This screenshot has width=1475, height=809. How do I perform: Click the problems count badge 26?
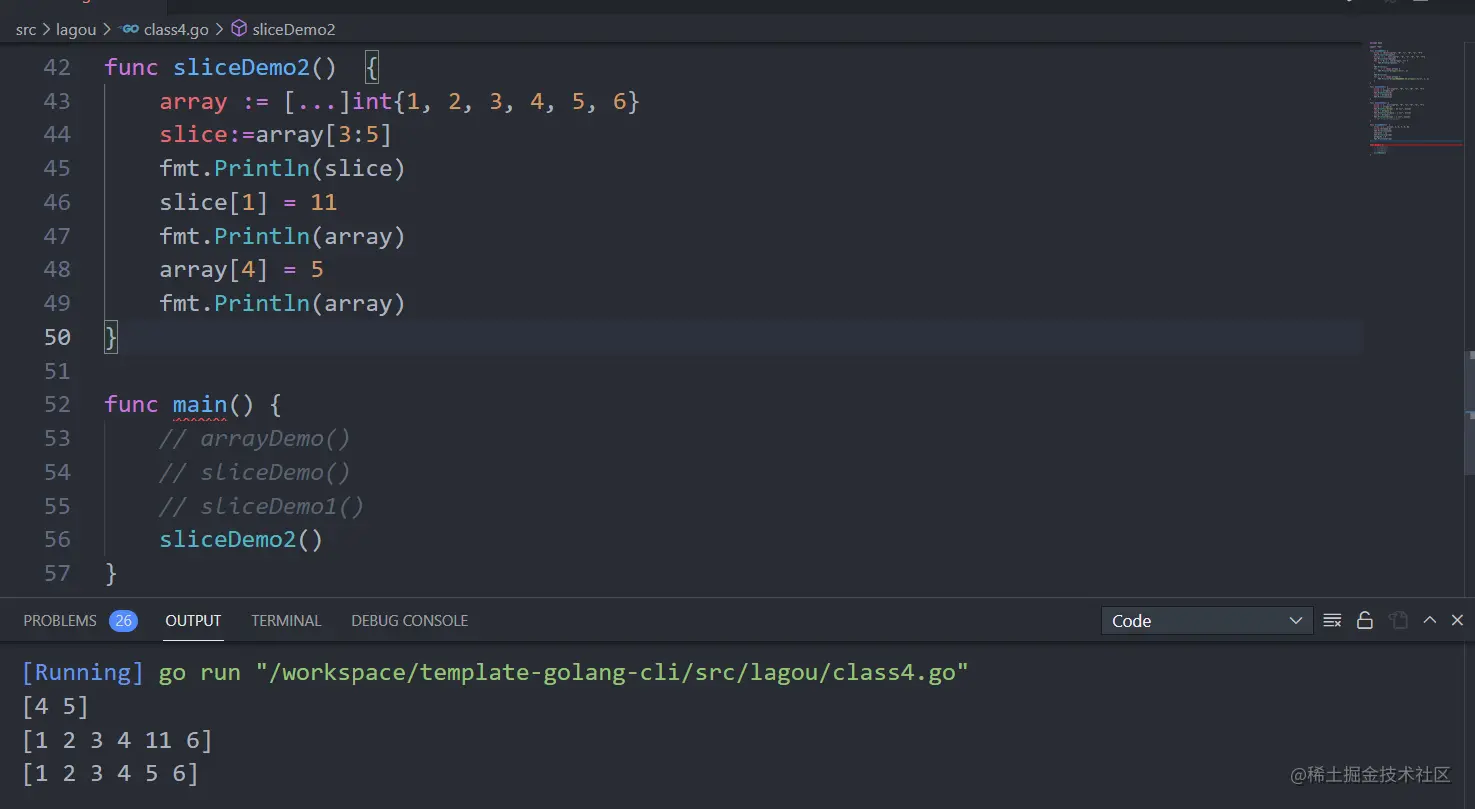(124, 621)
